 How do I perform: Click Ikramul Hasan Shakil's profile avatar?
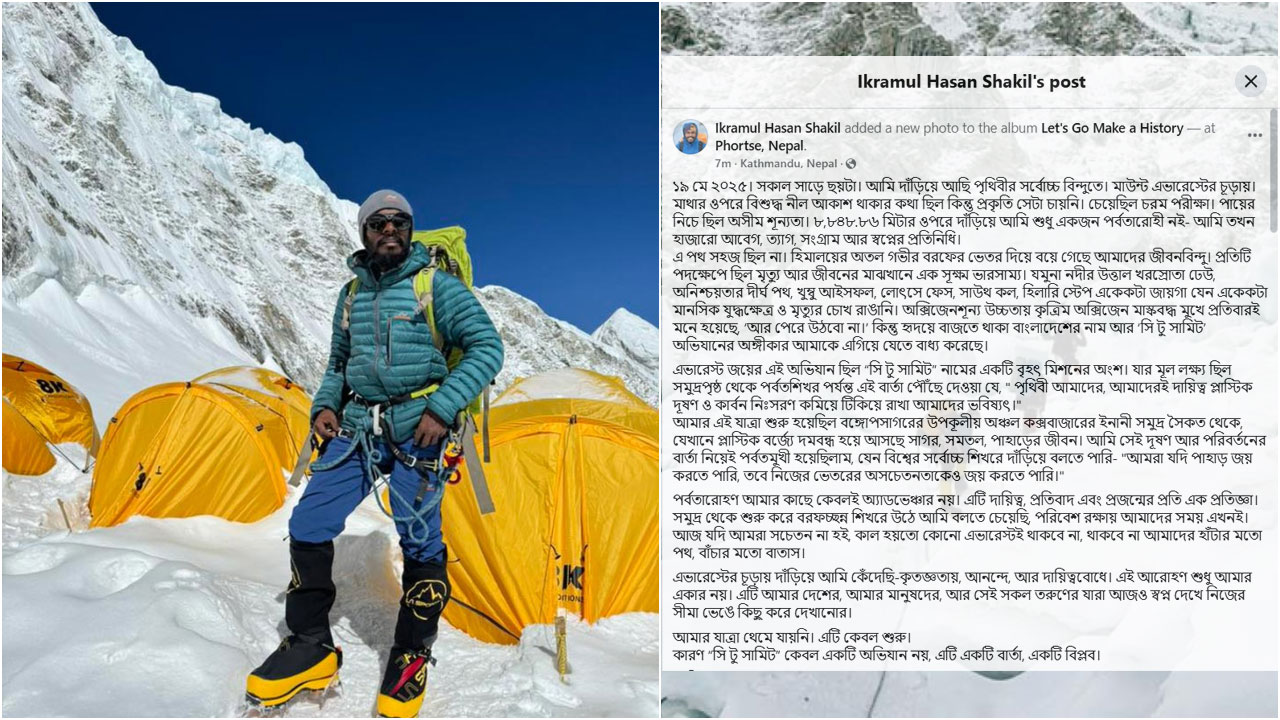click(690, 137)
